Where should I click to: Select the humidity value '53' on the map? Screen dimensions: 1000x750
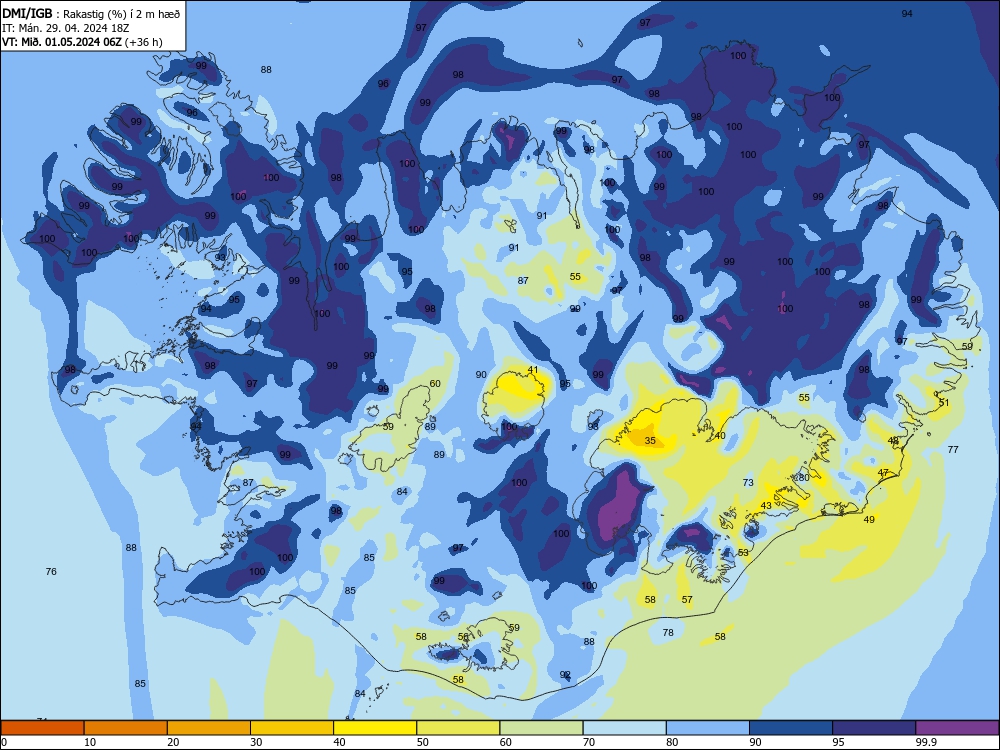(743, 553)
